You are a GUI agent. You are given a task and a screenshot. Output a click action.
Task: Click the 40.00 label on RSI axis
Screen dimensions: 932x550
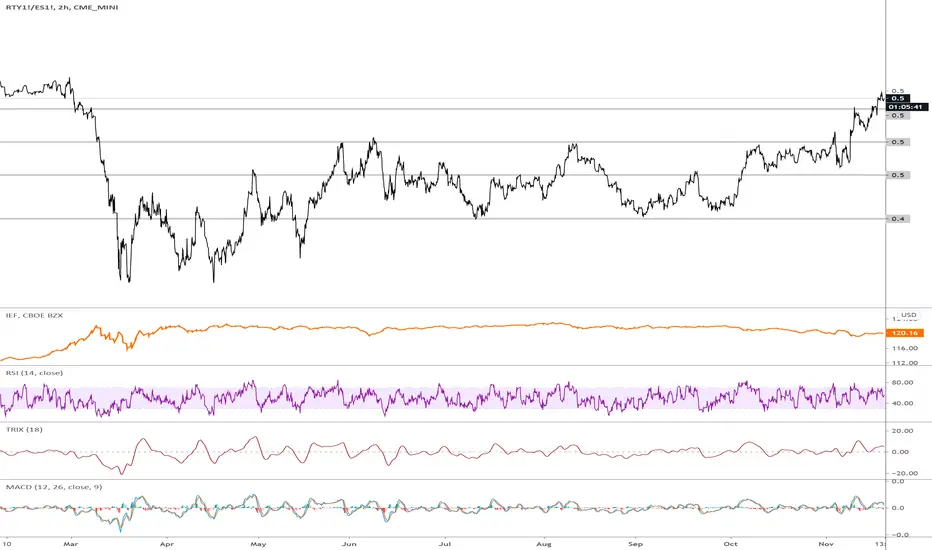click(x=903, y=403)
